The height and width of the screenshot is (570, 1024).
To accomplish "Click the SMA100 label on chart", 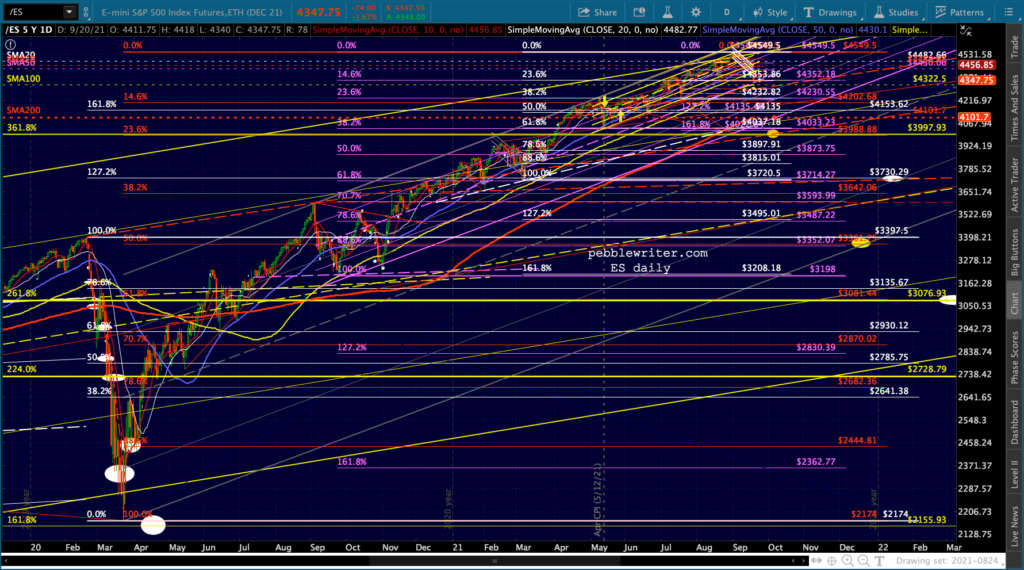I will (24, 78).
